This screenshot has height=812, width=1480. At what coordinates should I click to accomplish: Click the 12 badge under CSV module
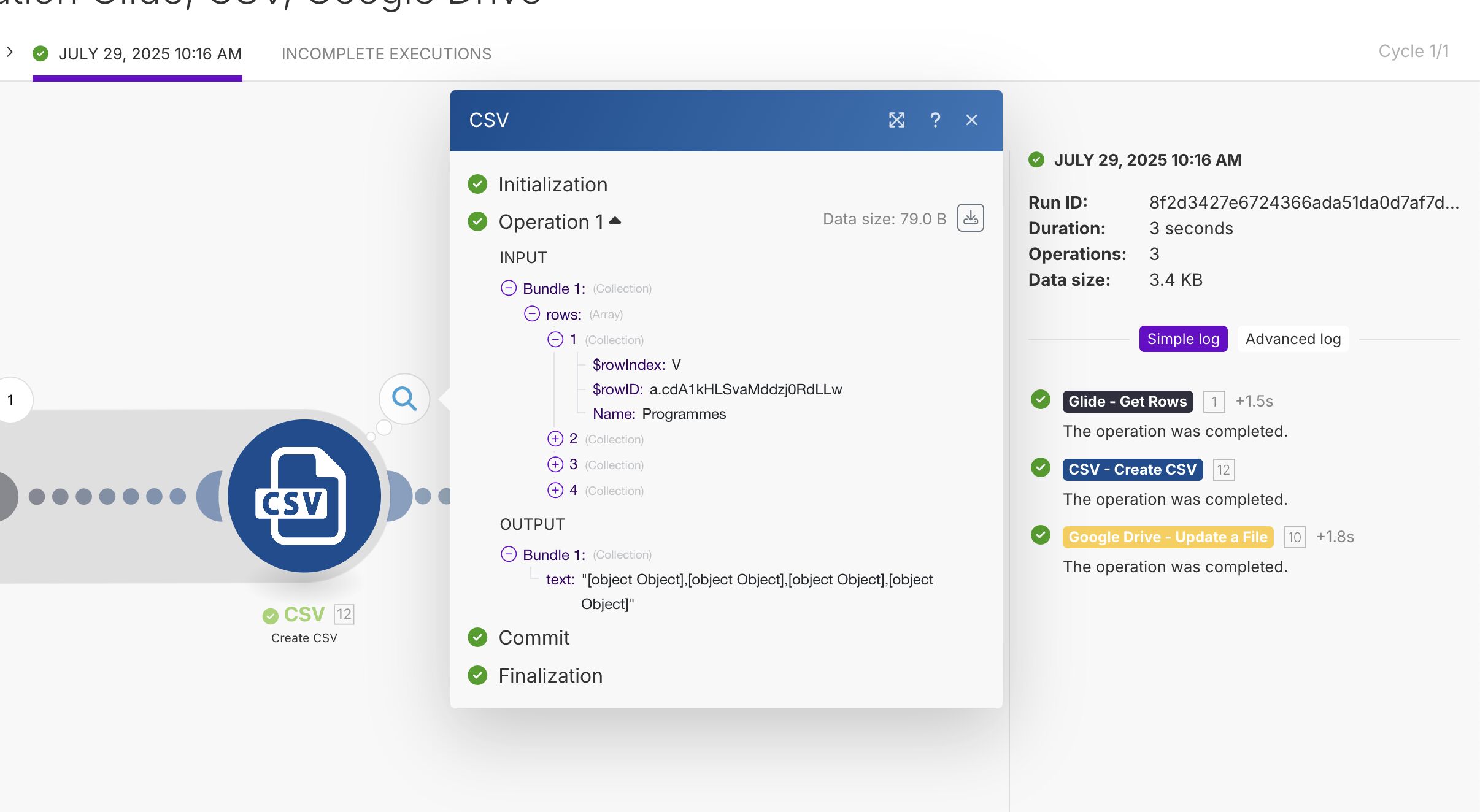pos(344,614)
